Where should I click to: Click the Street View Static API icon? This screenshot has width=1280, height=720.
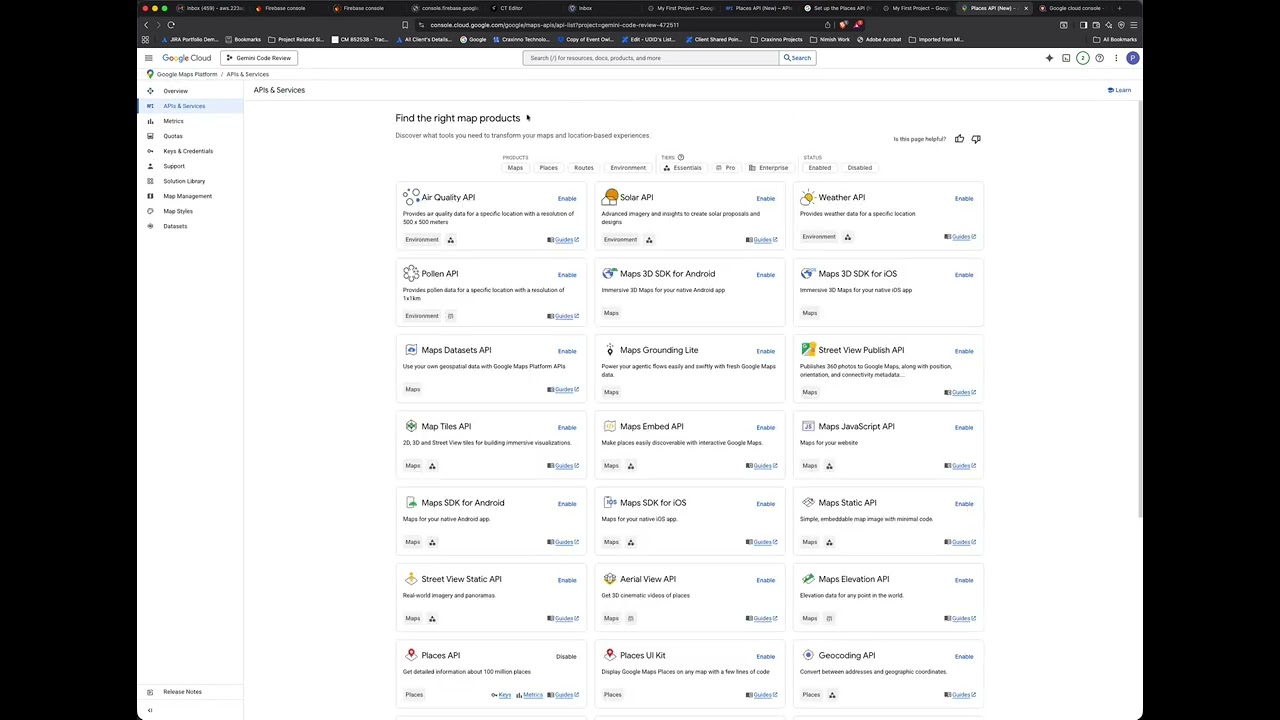click(x=411, y=579)
